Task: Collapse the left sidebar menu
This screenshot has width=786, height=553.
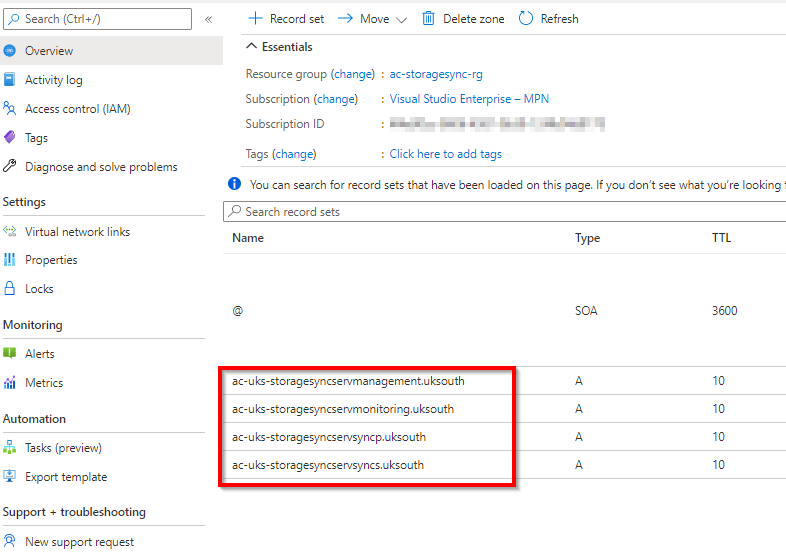Action: tap(208, 19)
